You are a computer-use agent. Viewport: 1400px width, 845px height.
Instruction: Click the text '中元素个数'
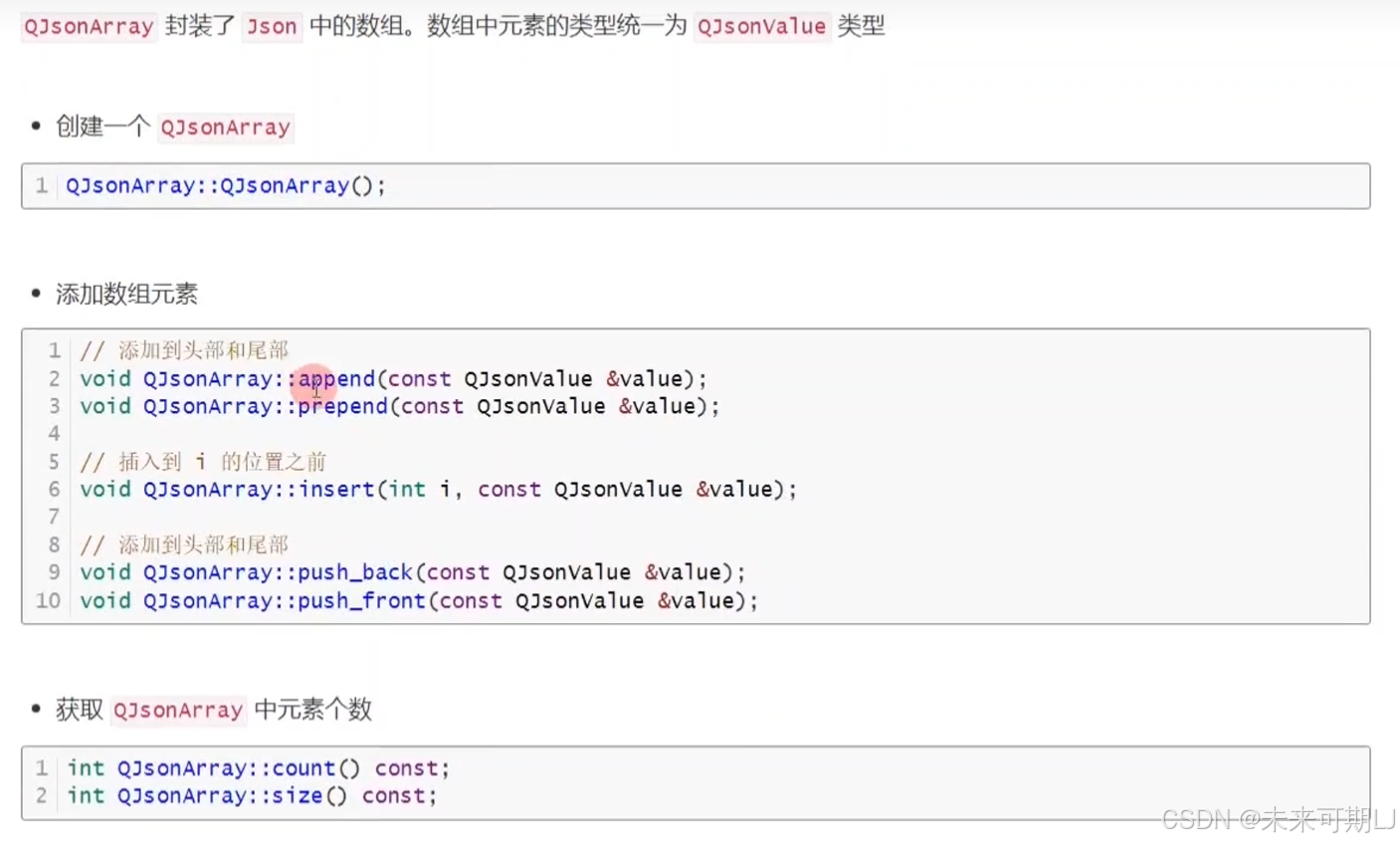[x=313, y=710]
